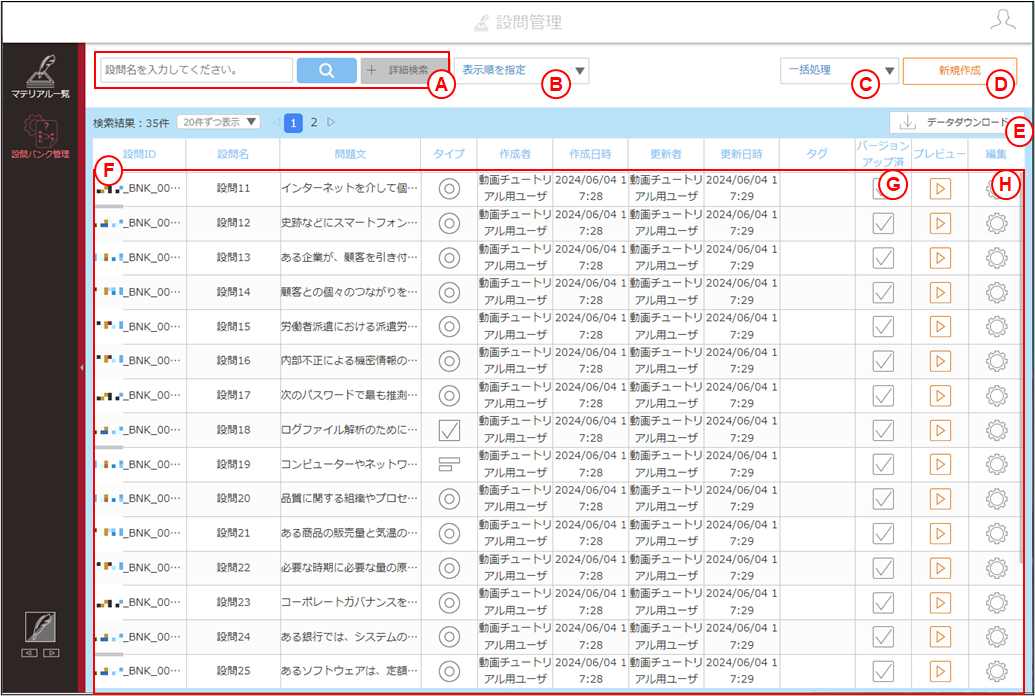Sort by 作成日時 column header
Image resolution: width=1035 pixels, height=696 pixels.
590,154
